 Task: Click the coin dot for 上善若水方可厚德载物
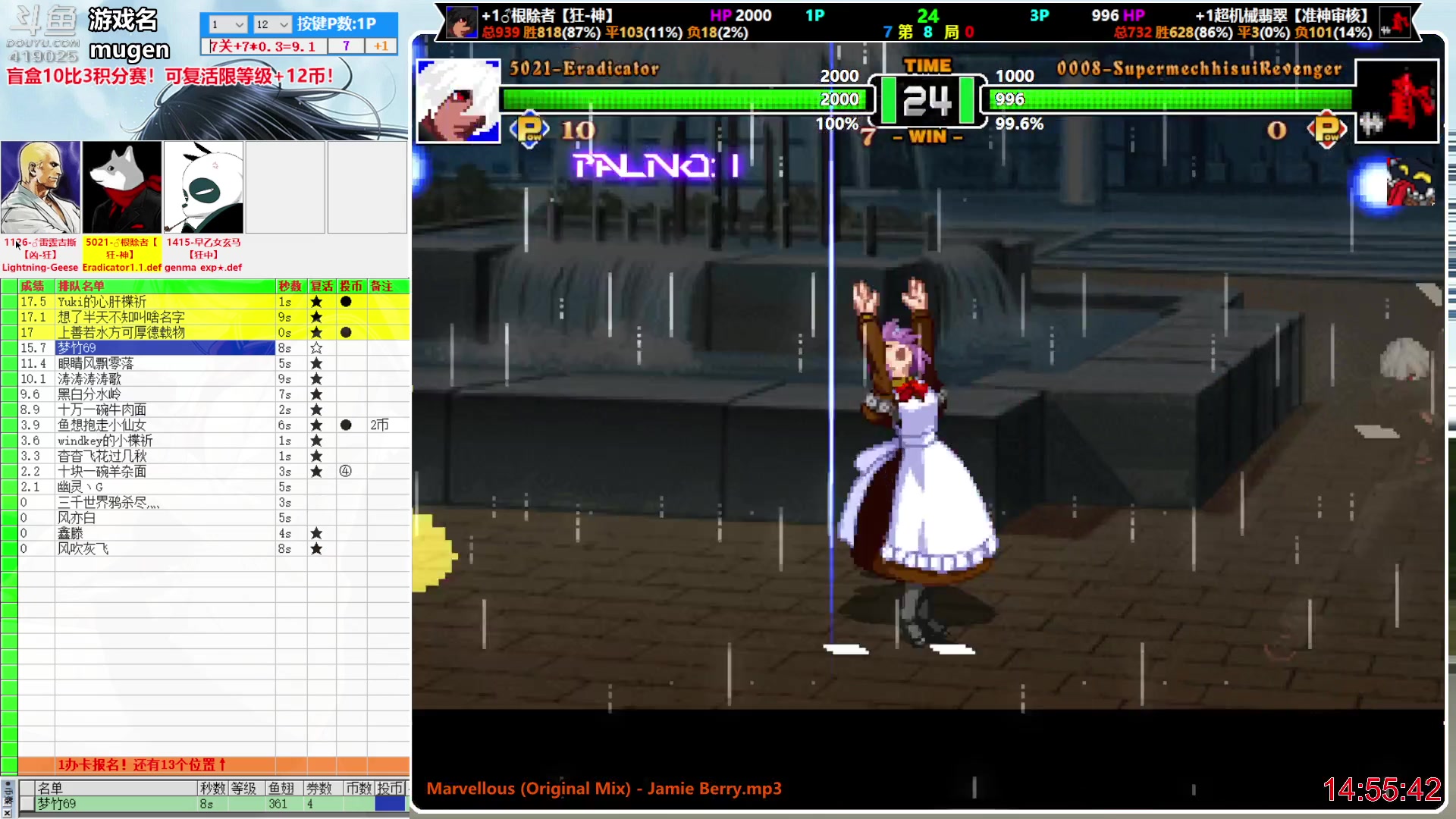[346, 332]
